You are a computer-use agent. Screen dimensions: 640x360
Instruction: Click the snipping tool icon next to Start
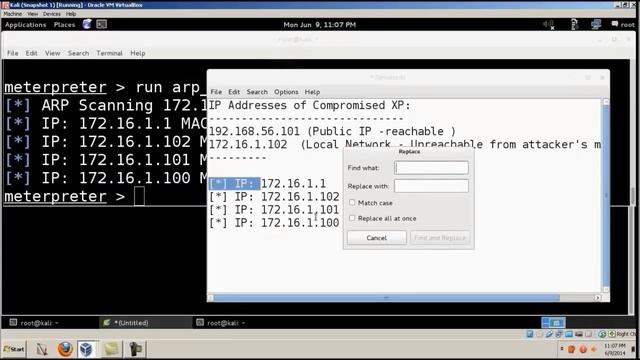click(x=42, y=349)
